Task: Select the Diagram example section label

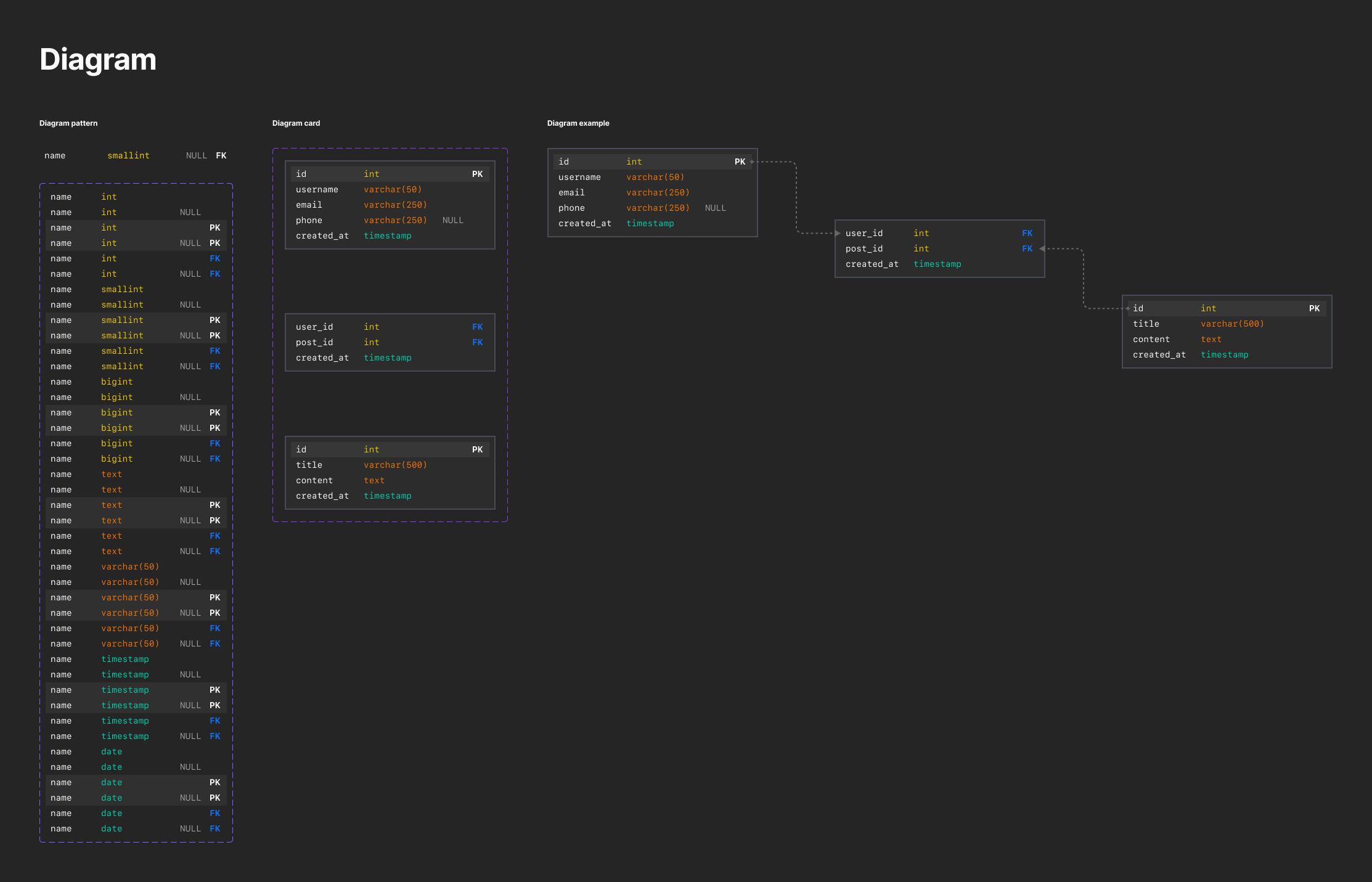Action: [578, 123]
